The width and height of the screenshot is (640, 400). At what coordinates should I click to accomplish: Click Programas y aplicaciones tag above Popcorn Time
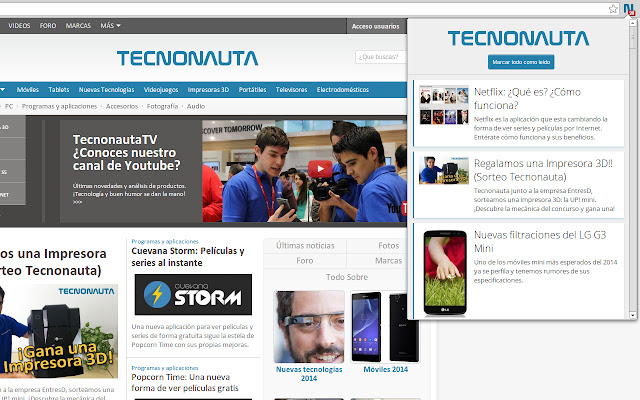click(x=165, y=368)
